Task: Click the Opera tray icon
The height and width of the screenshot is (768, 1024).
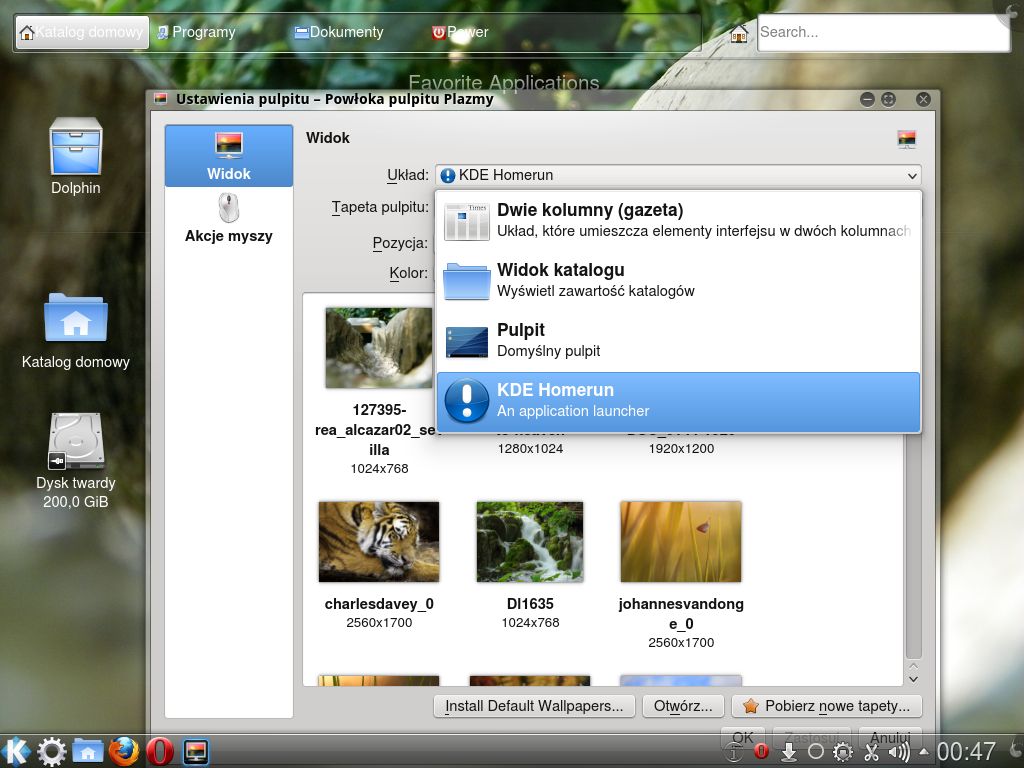Action: pyautogui.click(x=761, y=752)
